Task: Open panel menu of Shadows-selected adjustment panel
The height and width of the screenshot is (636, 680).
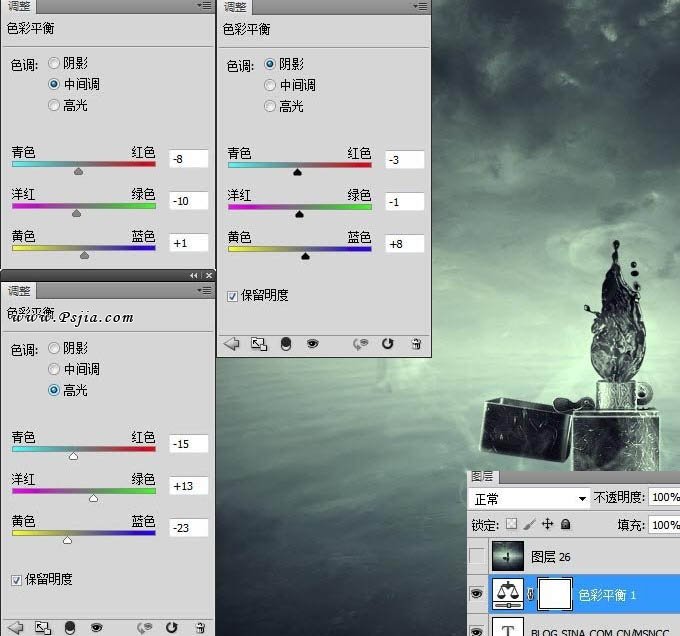Action: click(x=419, y=7)
